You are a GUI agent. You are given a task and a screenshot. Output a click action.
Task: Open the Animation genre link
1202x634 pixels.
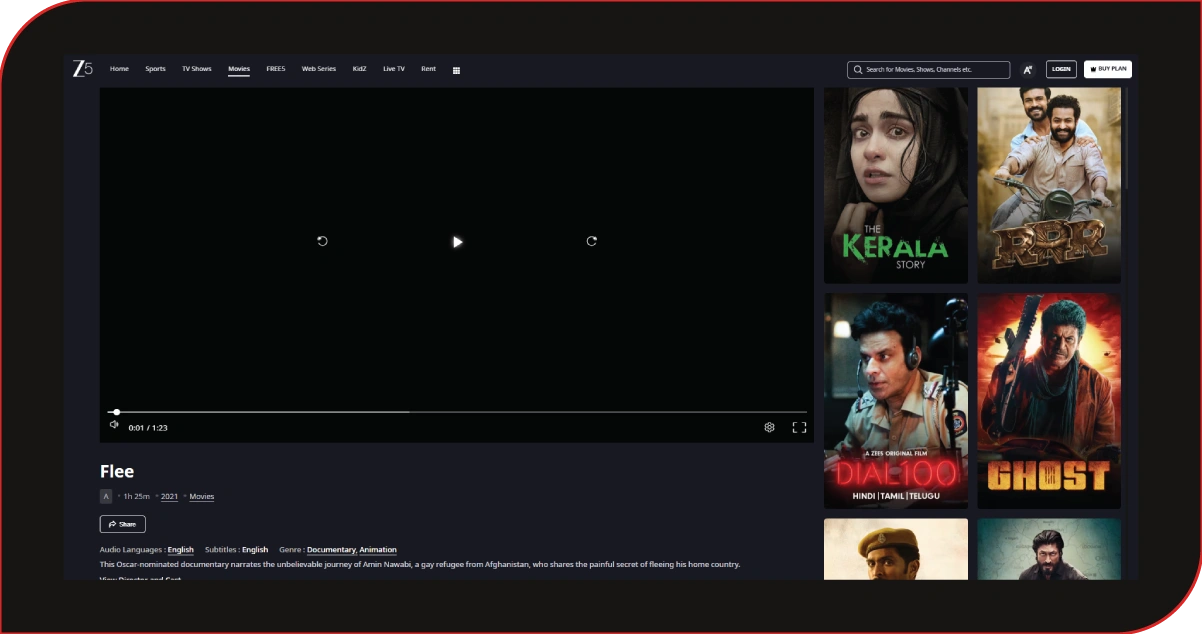click(x=378, y=550)
